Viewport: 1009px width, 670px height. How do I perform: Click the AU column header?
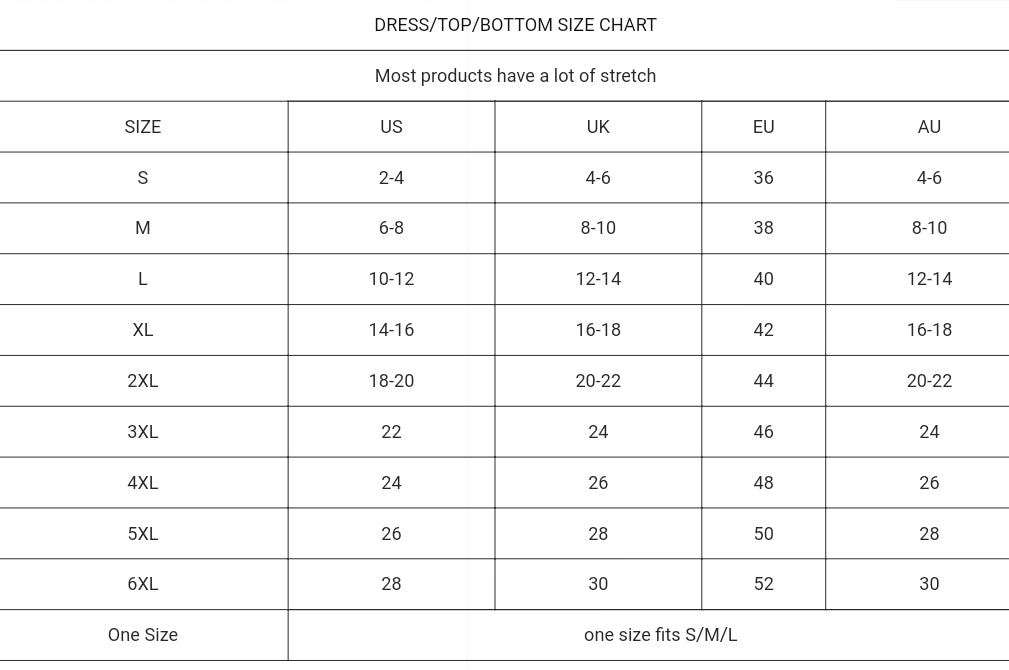tap(929, 127)
